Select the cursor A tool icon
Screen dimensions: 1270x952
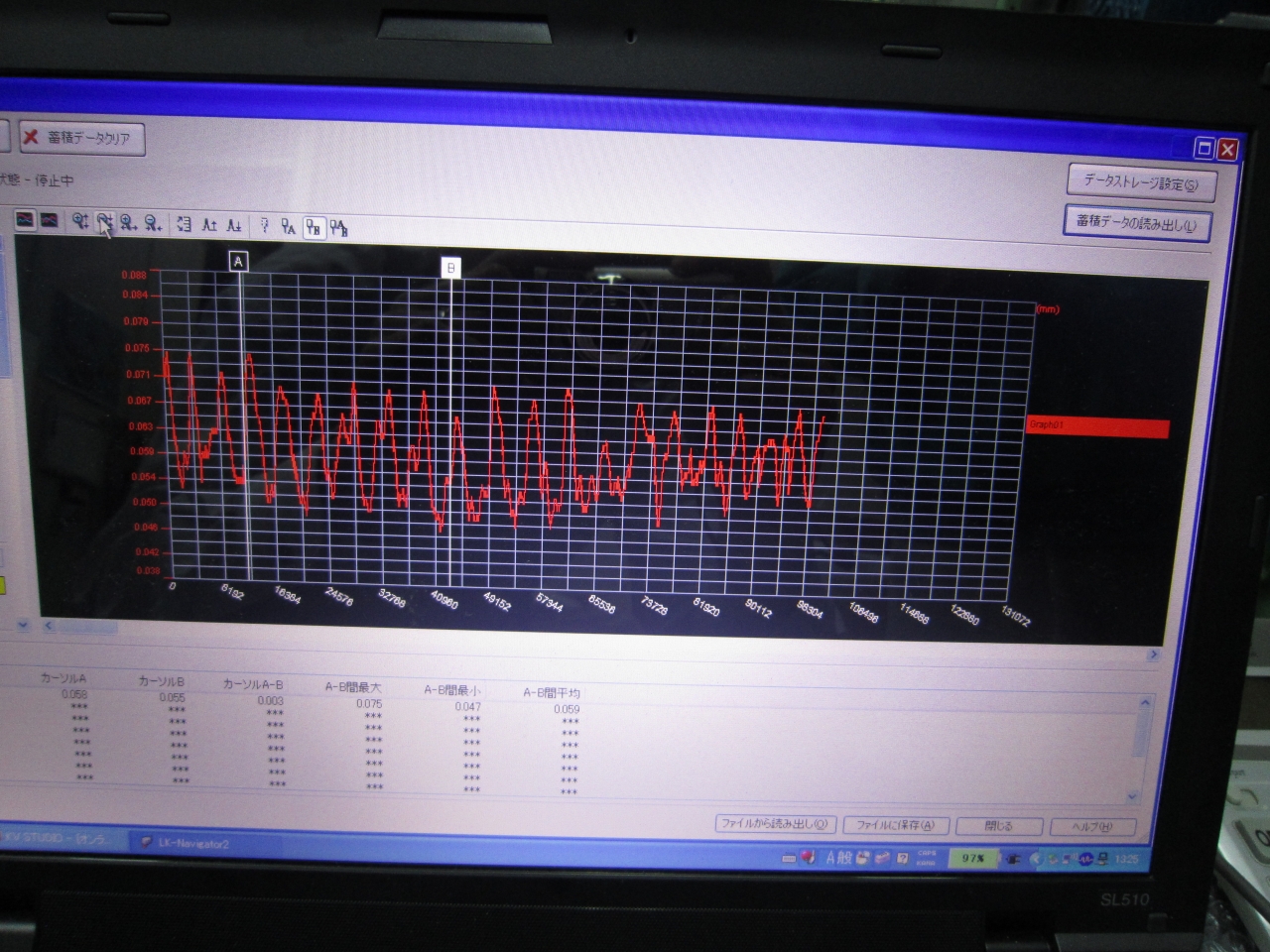point(288,226)
